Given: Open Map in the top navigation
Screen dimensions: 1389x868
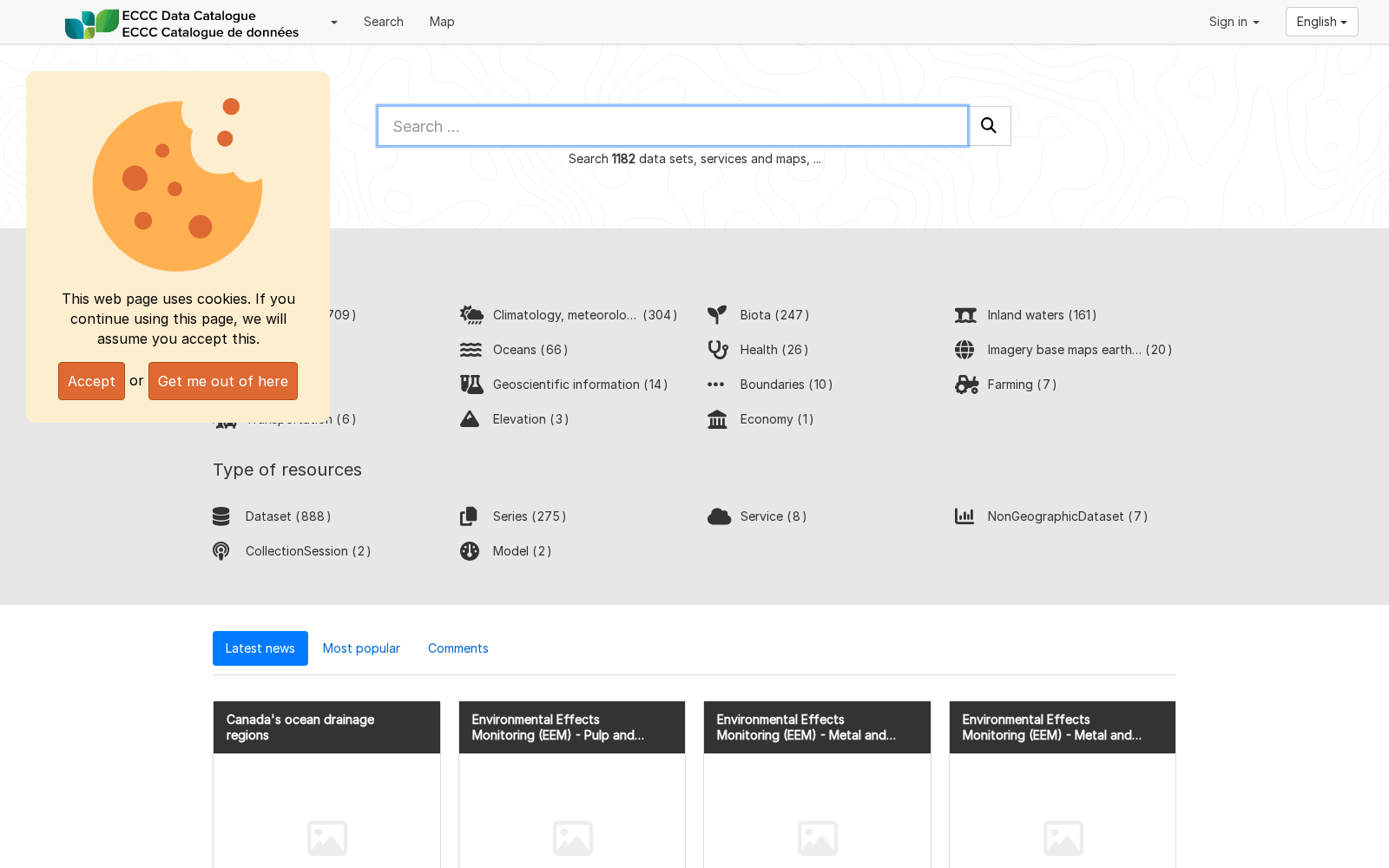Looking at the screenshot, I should [442, 22].
